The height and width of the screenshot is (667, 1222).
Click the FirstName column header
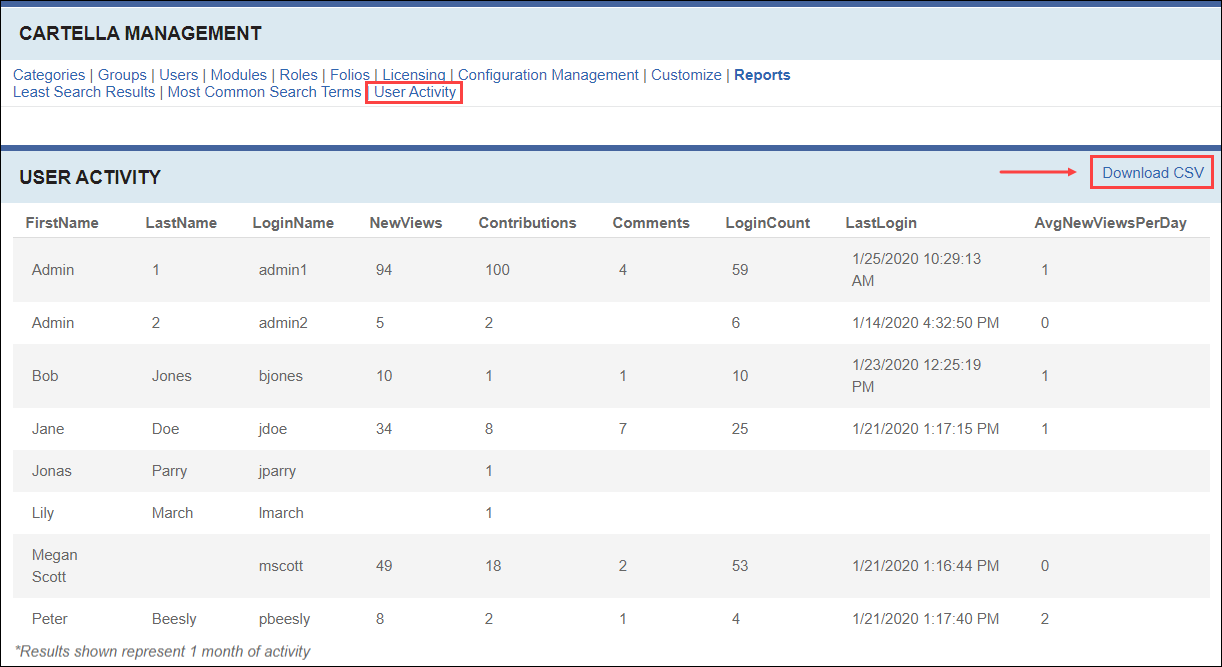coord(62,223)
